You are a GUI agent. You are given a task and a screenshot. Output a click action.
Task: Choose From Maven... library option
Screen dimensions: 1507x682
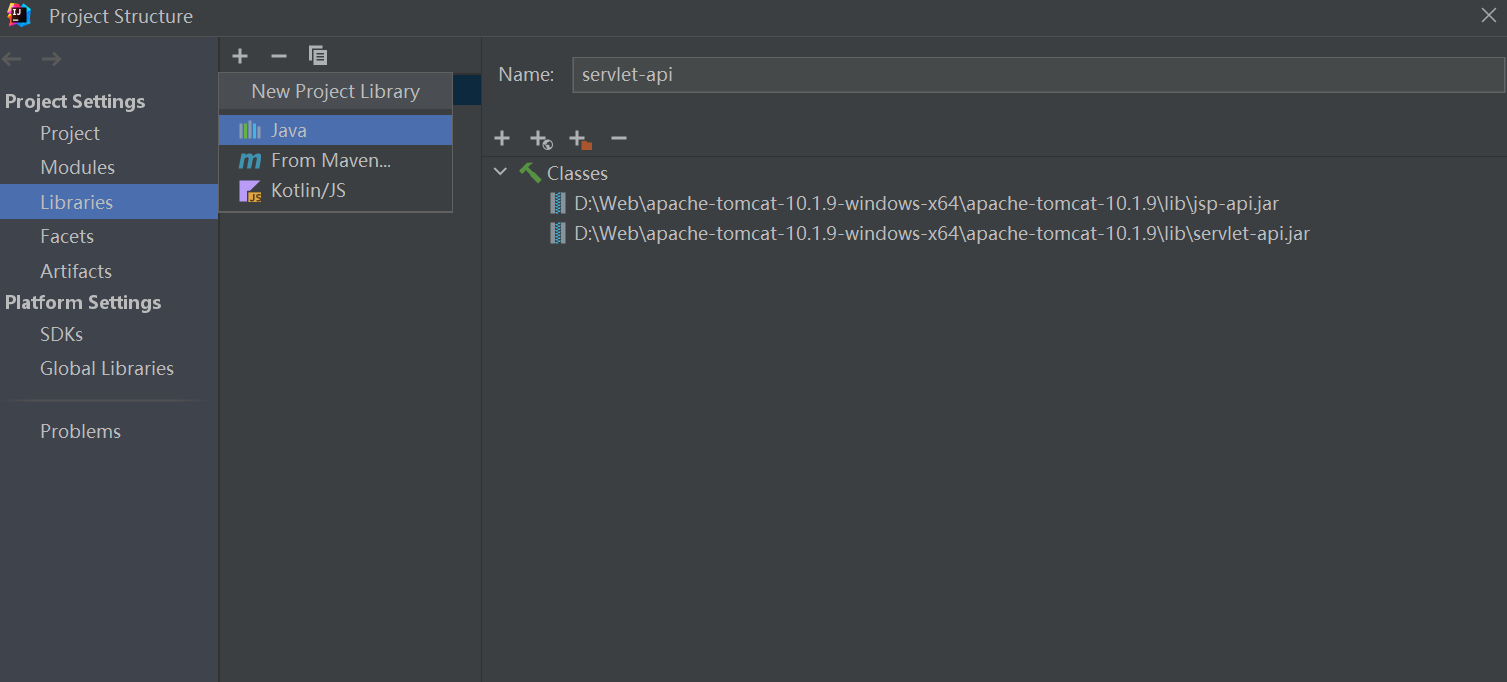(x=336, y=160)
